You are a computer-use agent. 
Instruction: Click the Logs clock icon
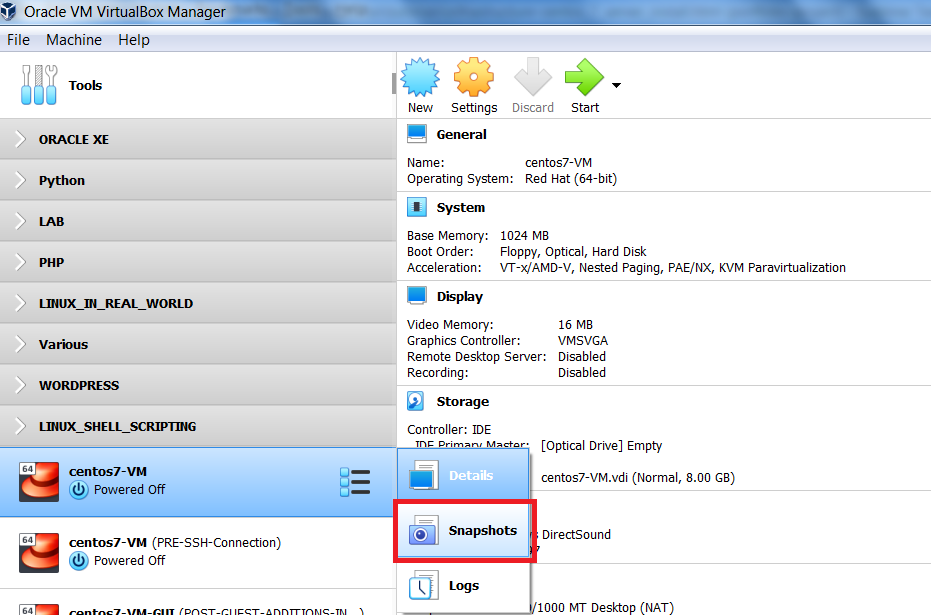click(x=424, y=586)
